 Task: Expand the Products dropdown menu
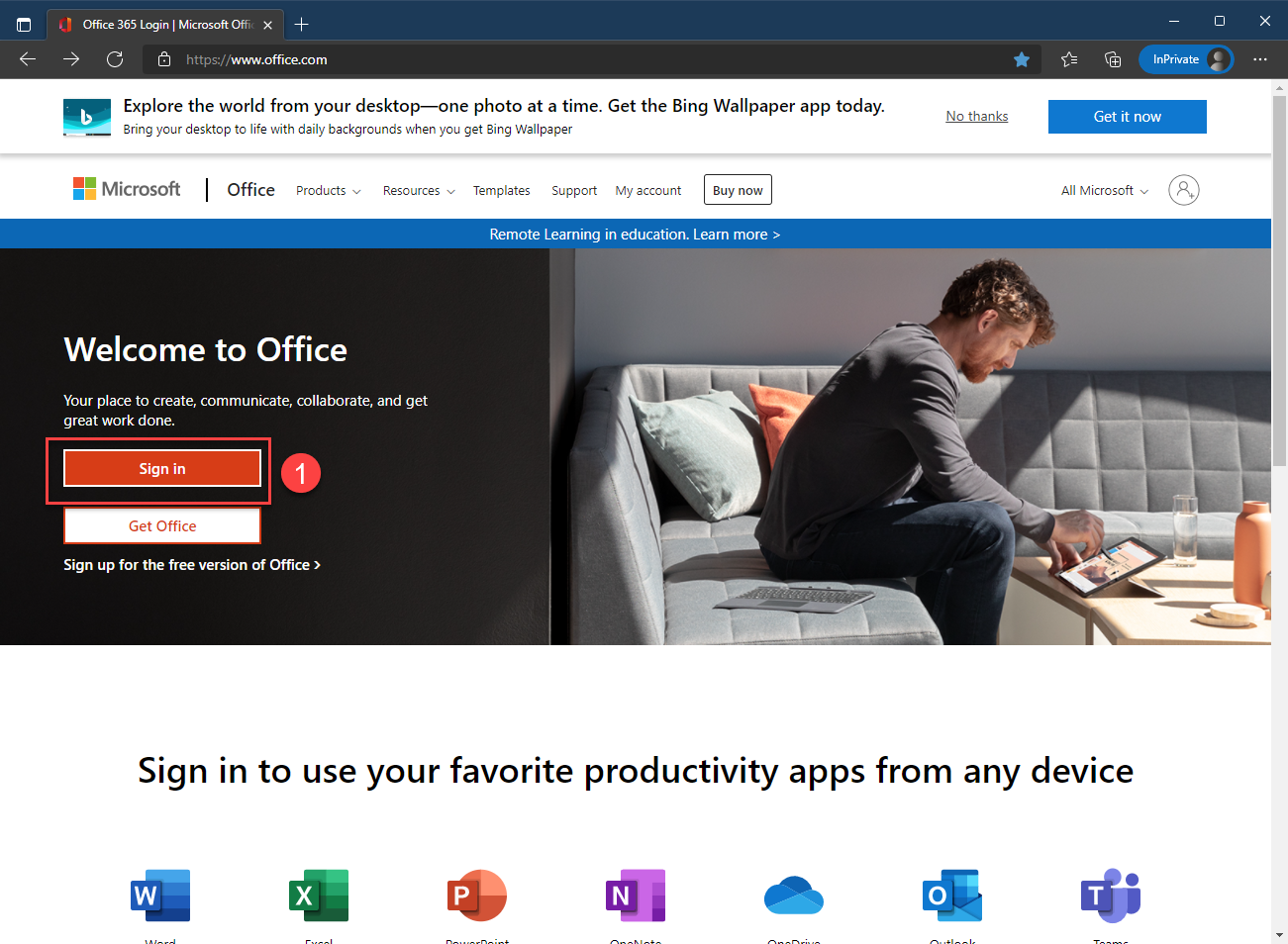tap(328, 191)
